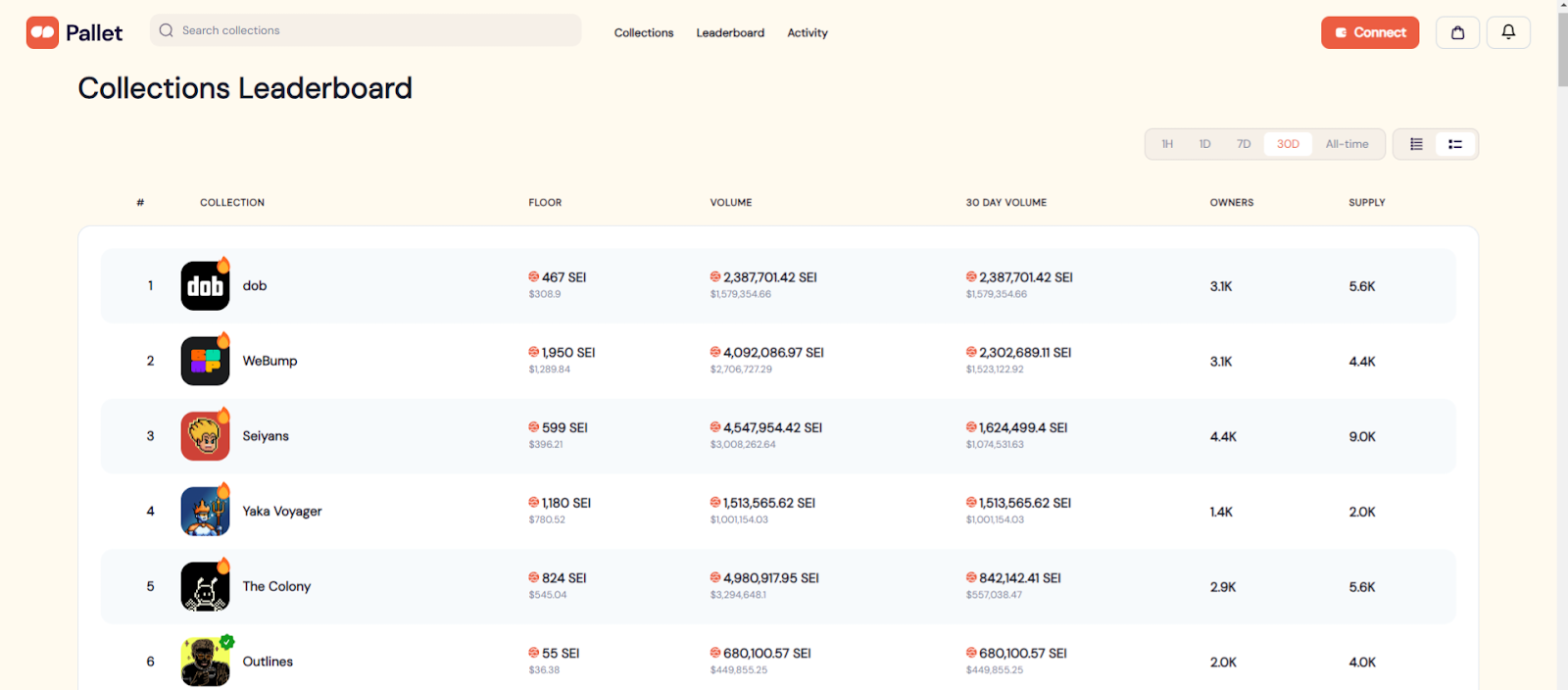Click the 680,100.57 SEI volume for Outlines
The width and height of the screenshot is (1568, 690).
tap(767, 654)
